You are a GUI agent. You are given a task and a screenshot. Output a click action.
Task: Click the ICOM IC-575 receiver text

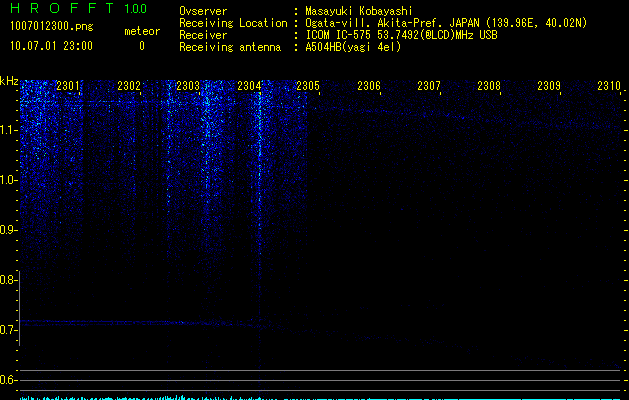[401, 35]
